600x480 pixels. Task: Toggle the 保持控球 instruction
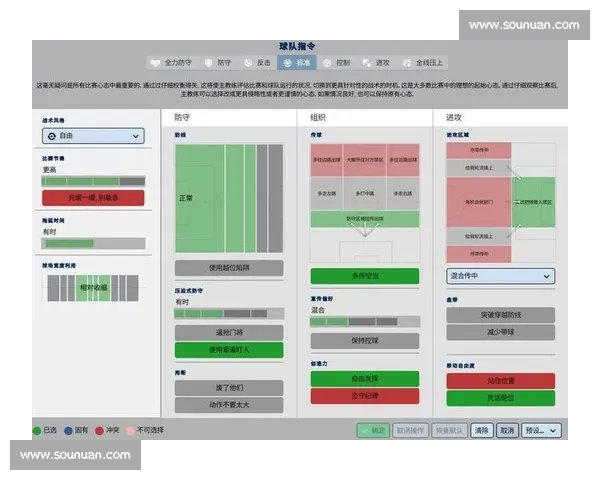pos(365,341)
